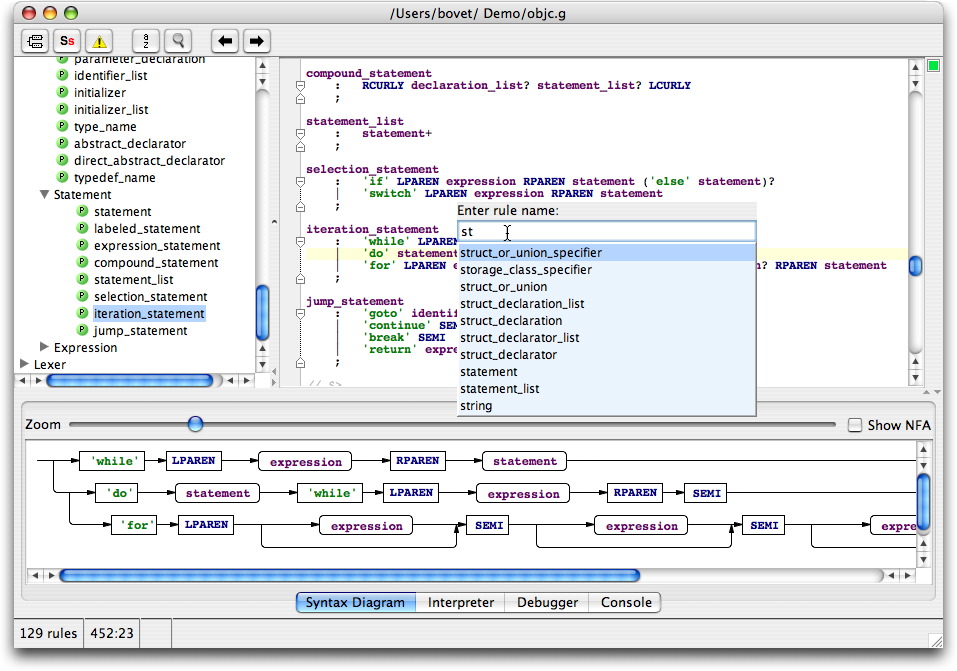Image resolution: width=957 pixels, height=671 pixels.
Task: Open the Console tab
Action: 625,603
